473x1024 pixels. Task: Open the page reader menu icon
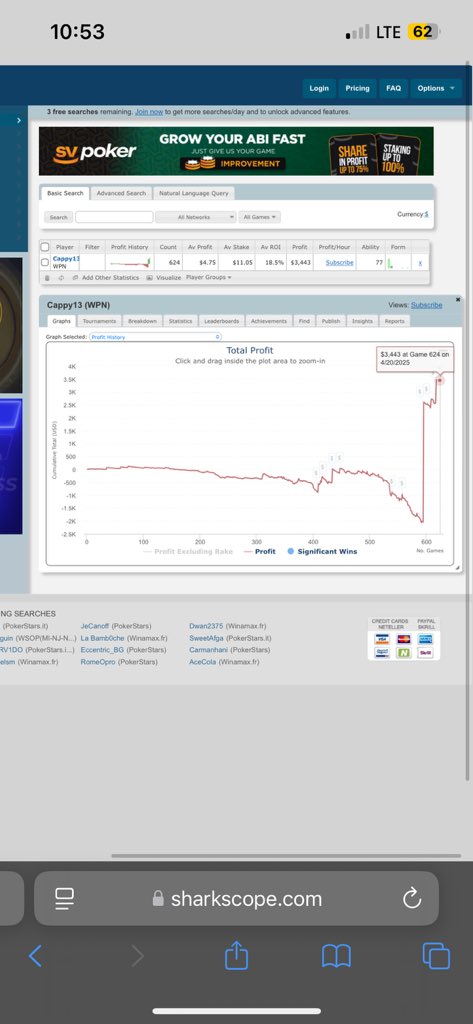coord(64,899)
